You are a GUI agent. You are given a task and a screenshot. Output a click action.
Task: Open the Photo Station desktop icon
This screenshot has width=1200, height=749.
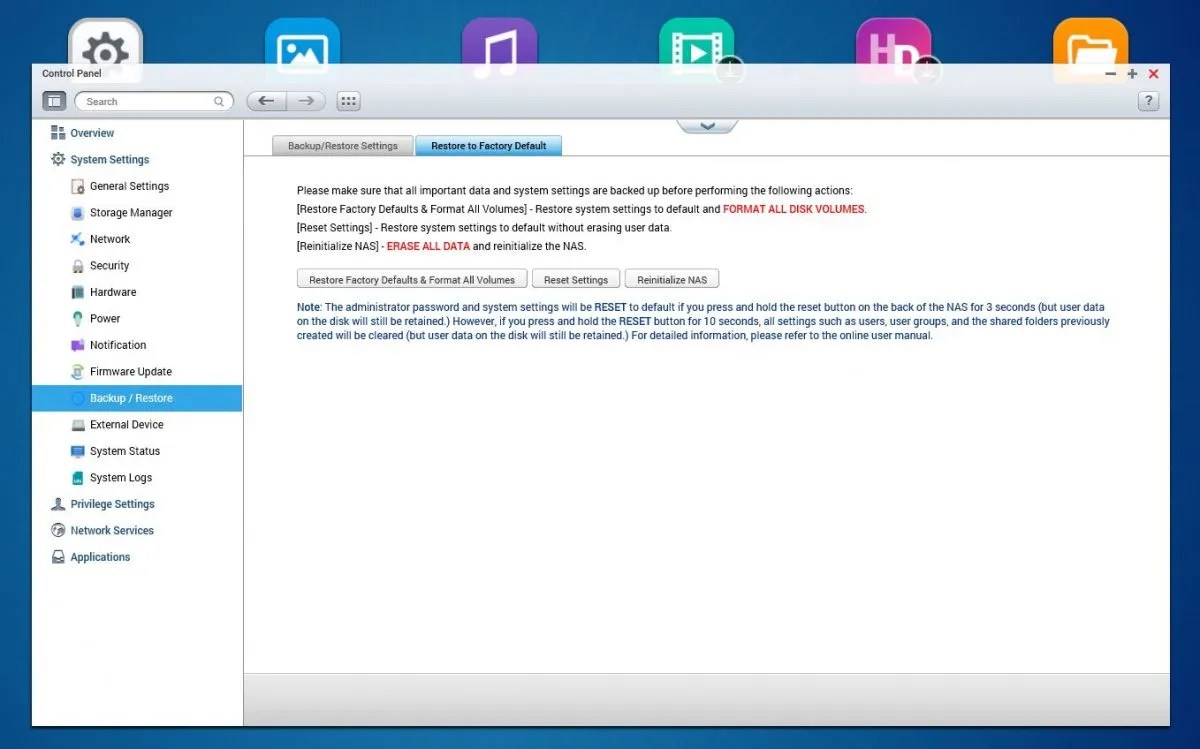(x=302, y=52)
